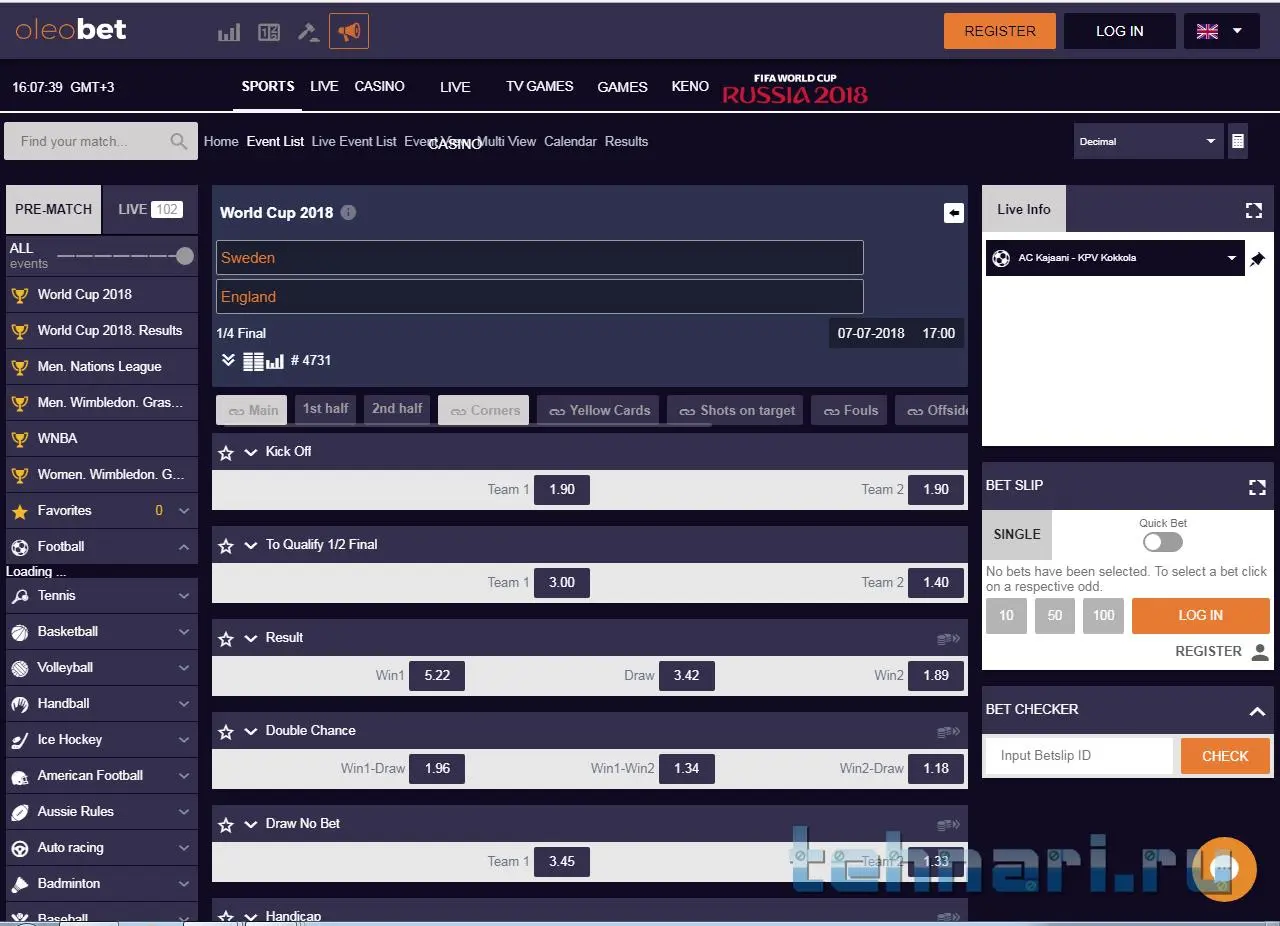Open the Decimal odds format dropdown

(x=1148, y=141)
